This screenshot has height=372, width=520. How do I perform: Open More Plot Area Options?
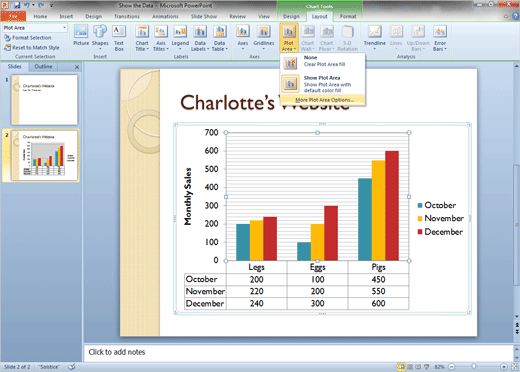[323, 100]
